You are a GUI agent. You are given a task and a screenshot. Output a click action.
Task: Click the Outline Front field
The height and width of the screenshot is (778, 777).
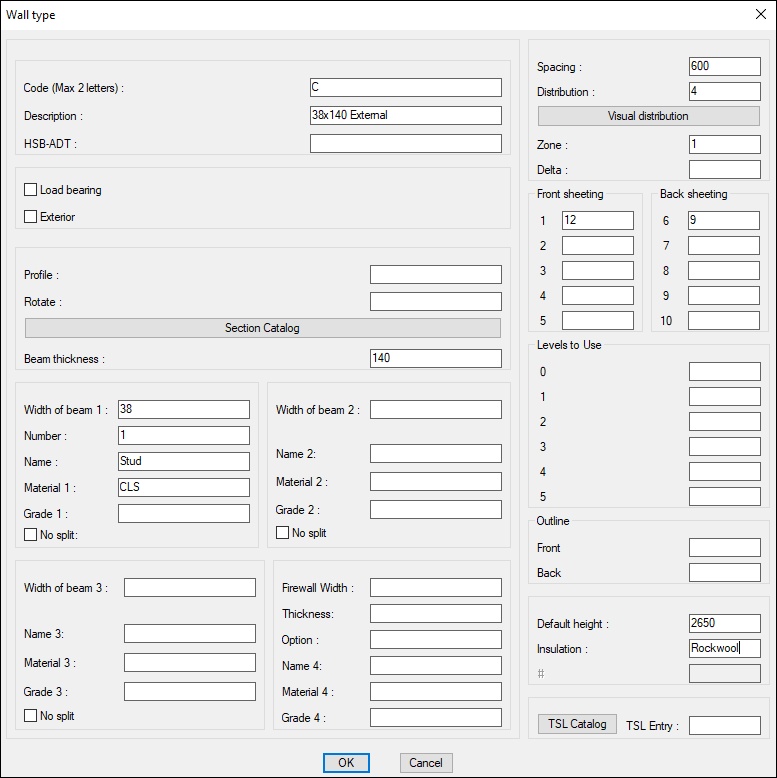724,547
